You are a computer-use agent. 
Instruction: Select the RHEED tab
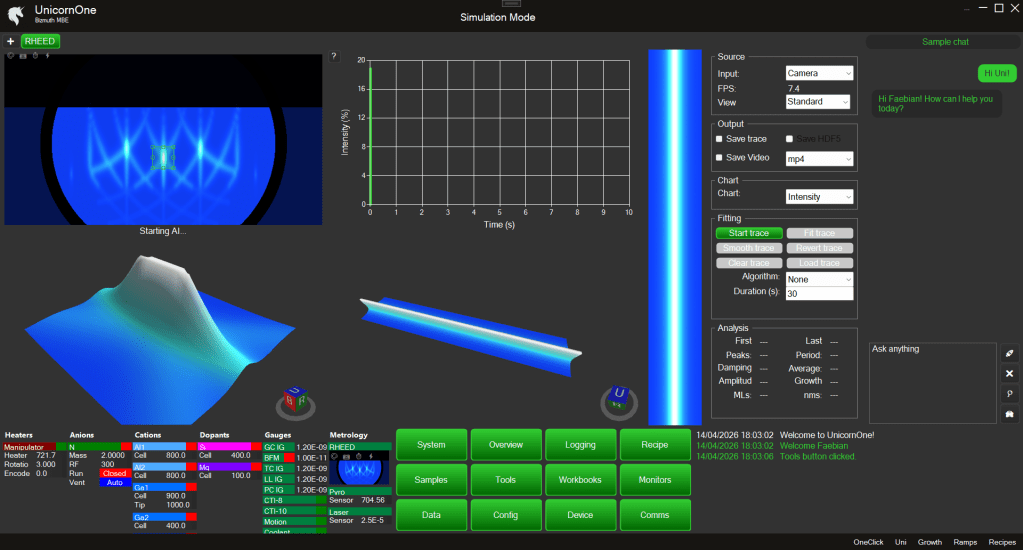click(40, 41)
